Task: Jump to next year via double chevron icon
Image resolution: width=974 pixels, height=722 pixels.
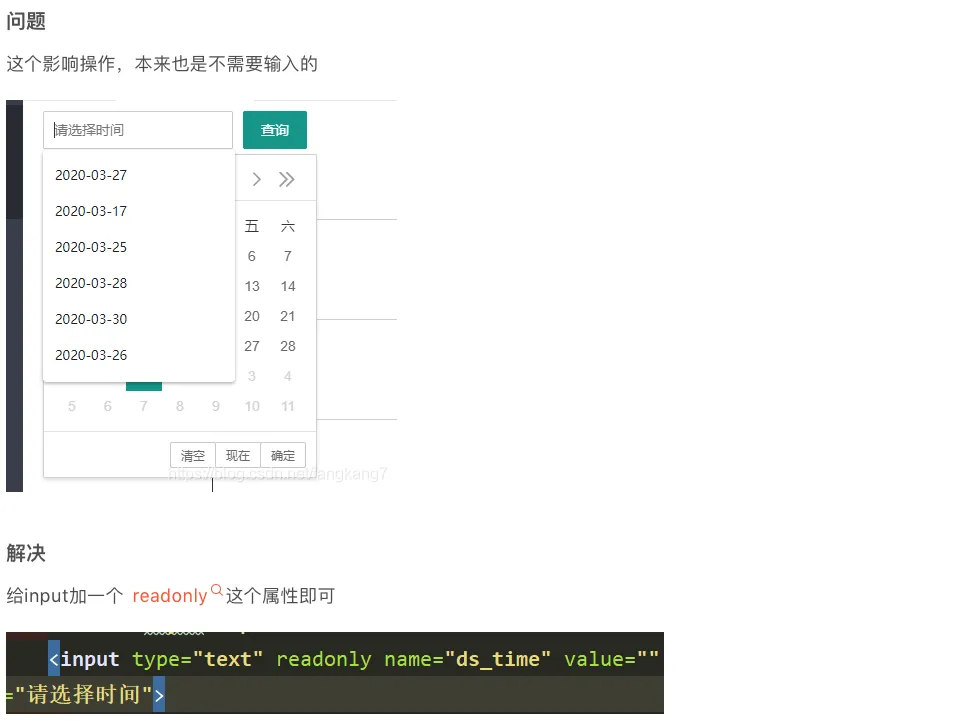Action: pos(288,178)
